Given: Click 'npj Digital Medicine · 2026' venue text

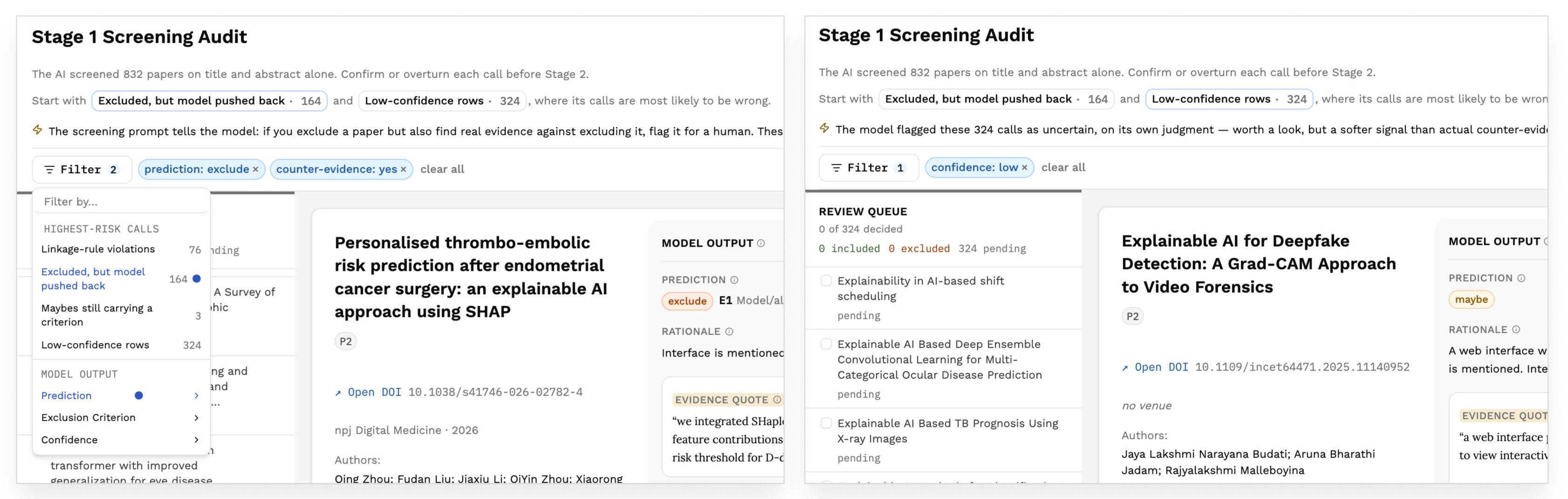Looking at the screenshot, I should (x=406, y=430).
